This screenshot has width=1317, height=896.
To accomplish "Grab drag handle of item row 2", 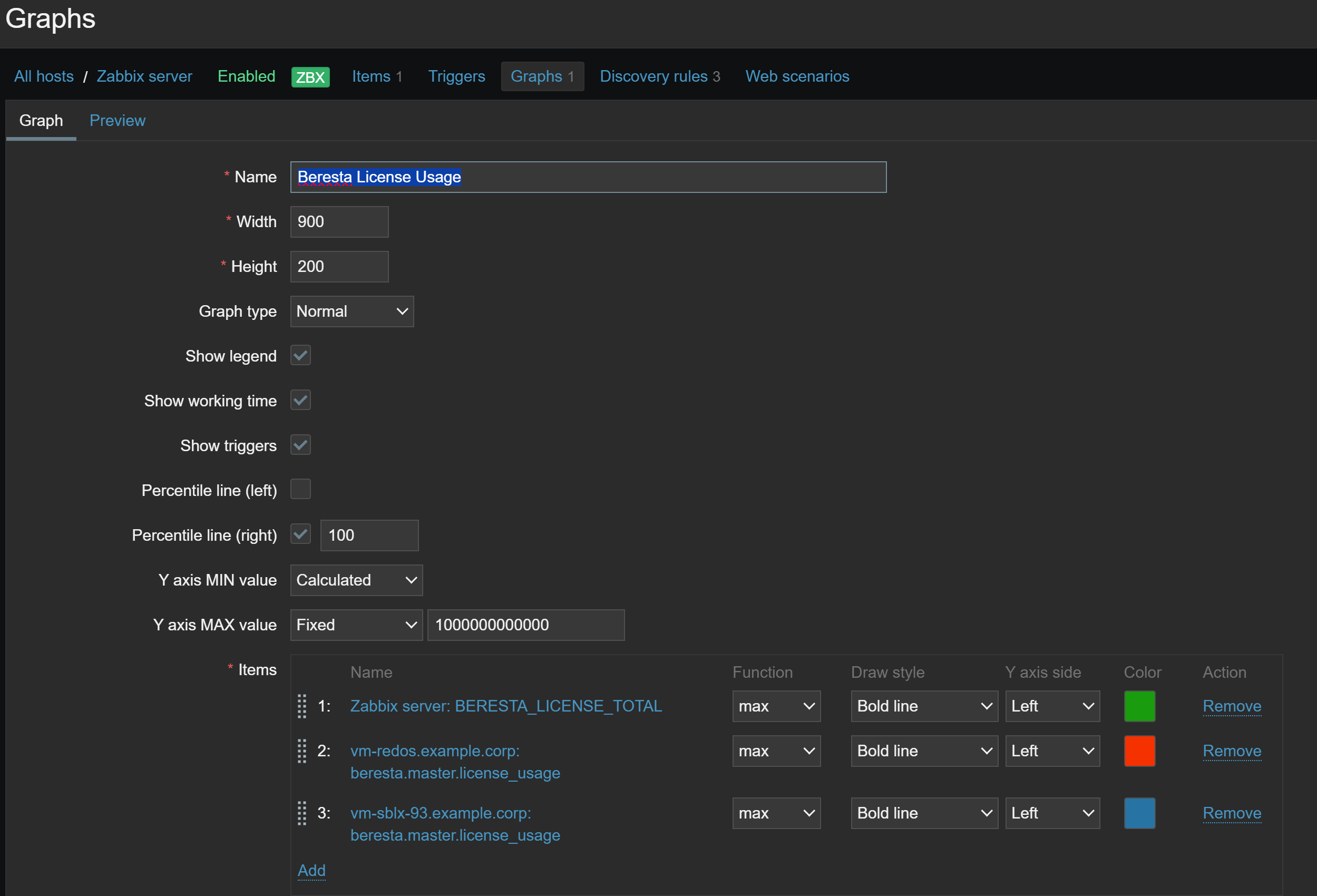I will pyautogui.click(x=302, y=751).
